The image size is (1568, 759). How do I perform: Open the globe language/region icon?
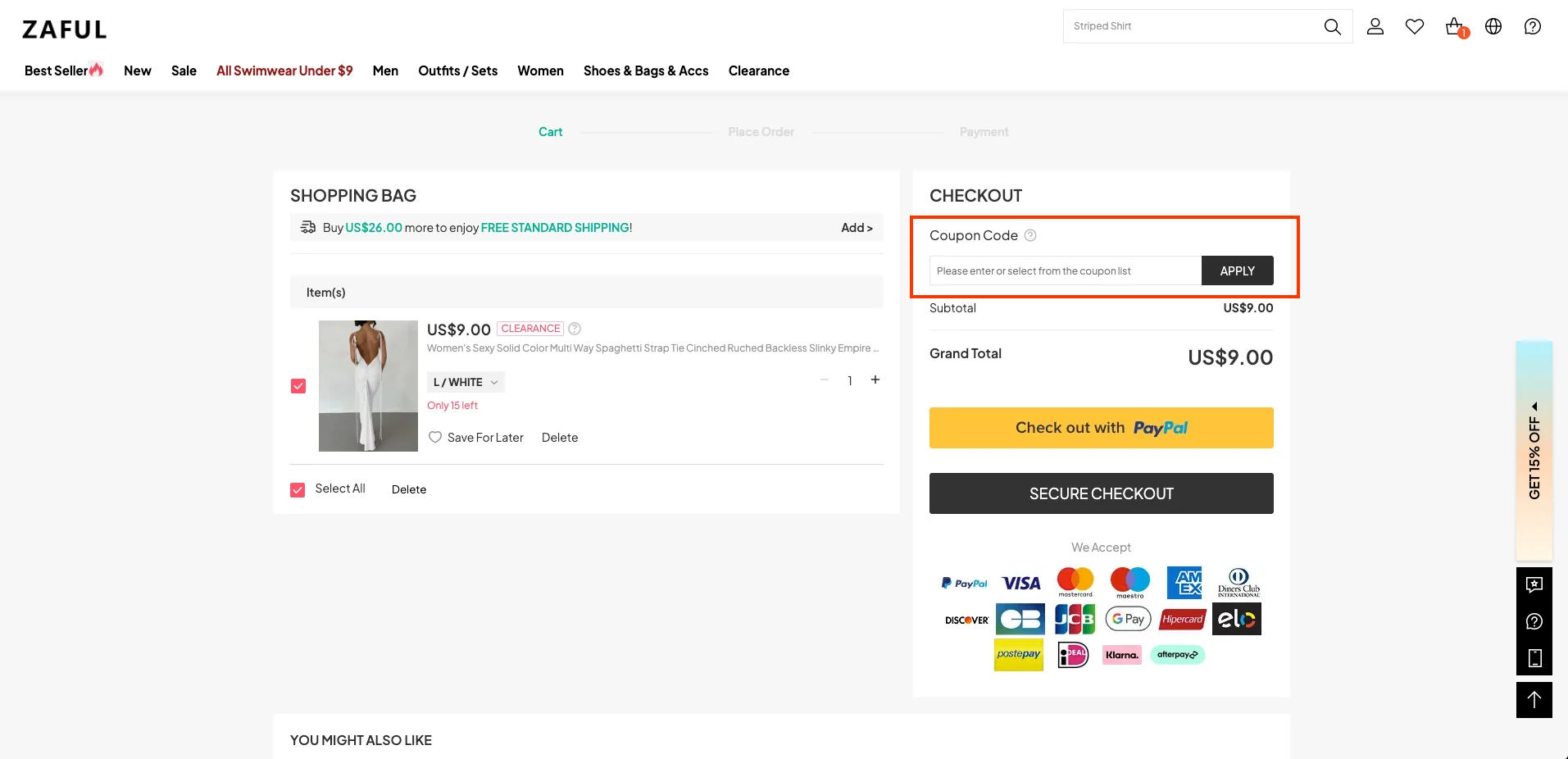coord(1493,26)
